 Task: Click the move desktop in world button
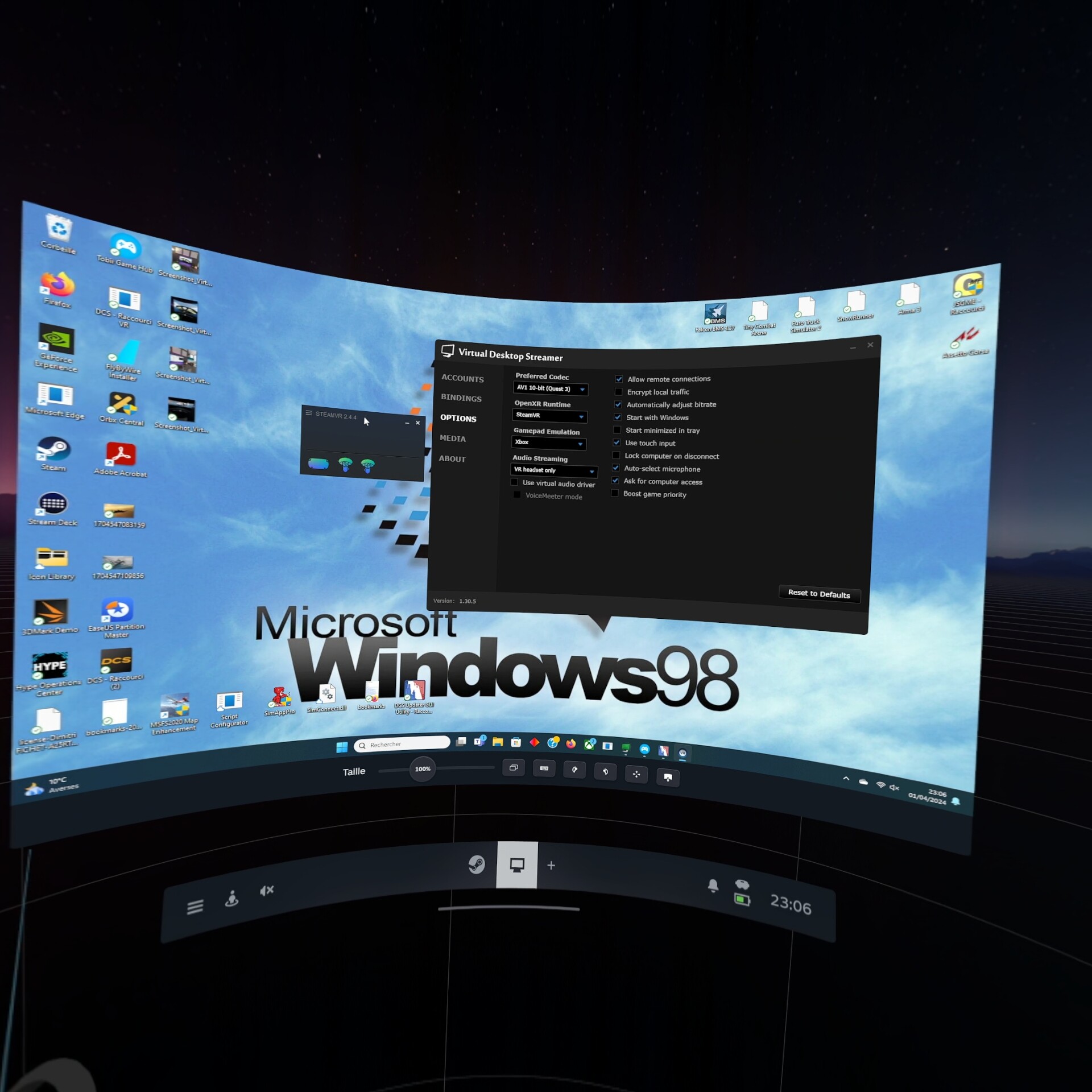(x=636, y=774)
